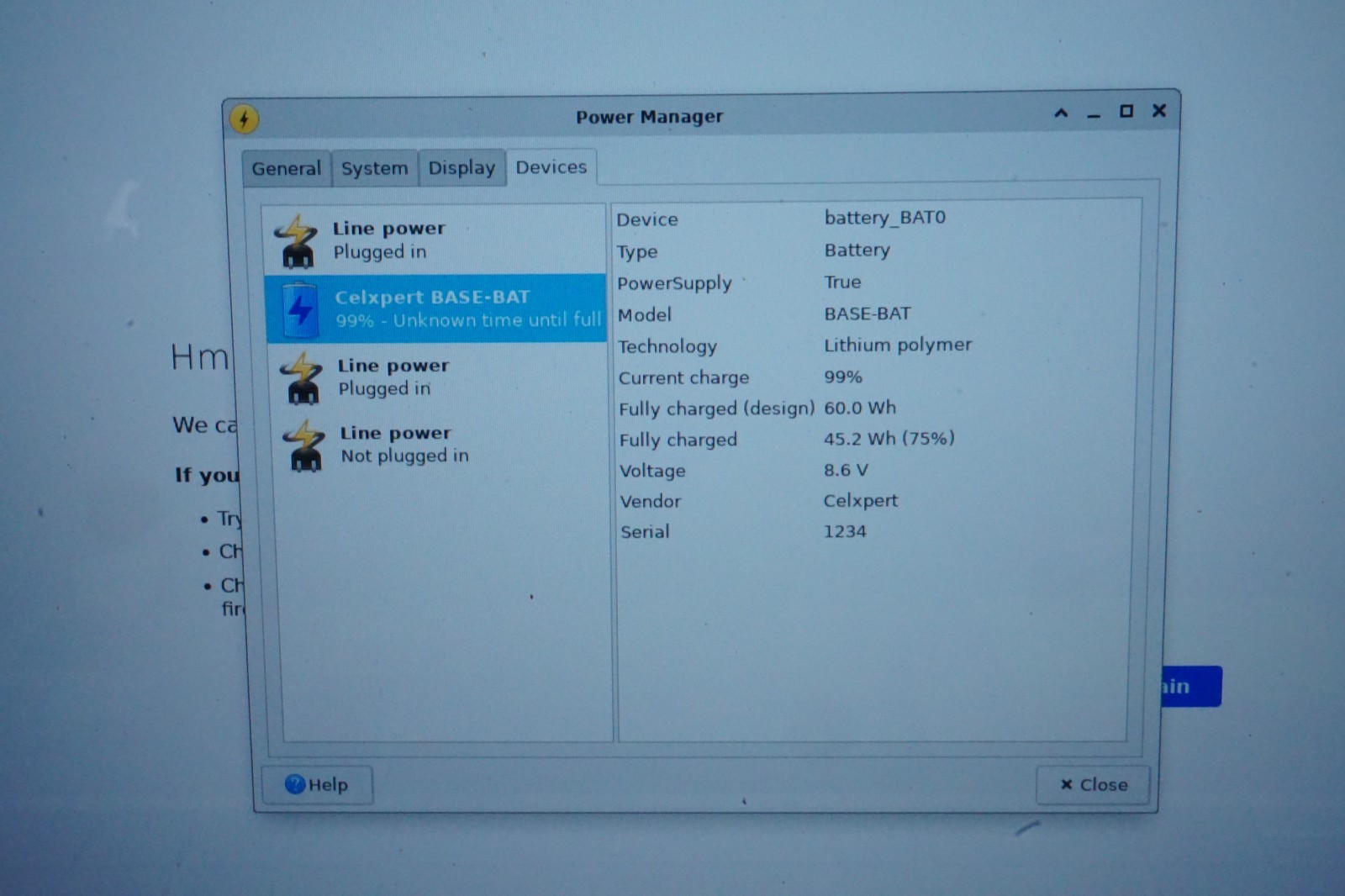Viewport: 1345px width, 896px height.
Task: Select Celxpert BASE-BAT 99% device row
Action: coord(435,308)
